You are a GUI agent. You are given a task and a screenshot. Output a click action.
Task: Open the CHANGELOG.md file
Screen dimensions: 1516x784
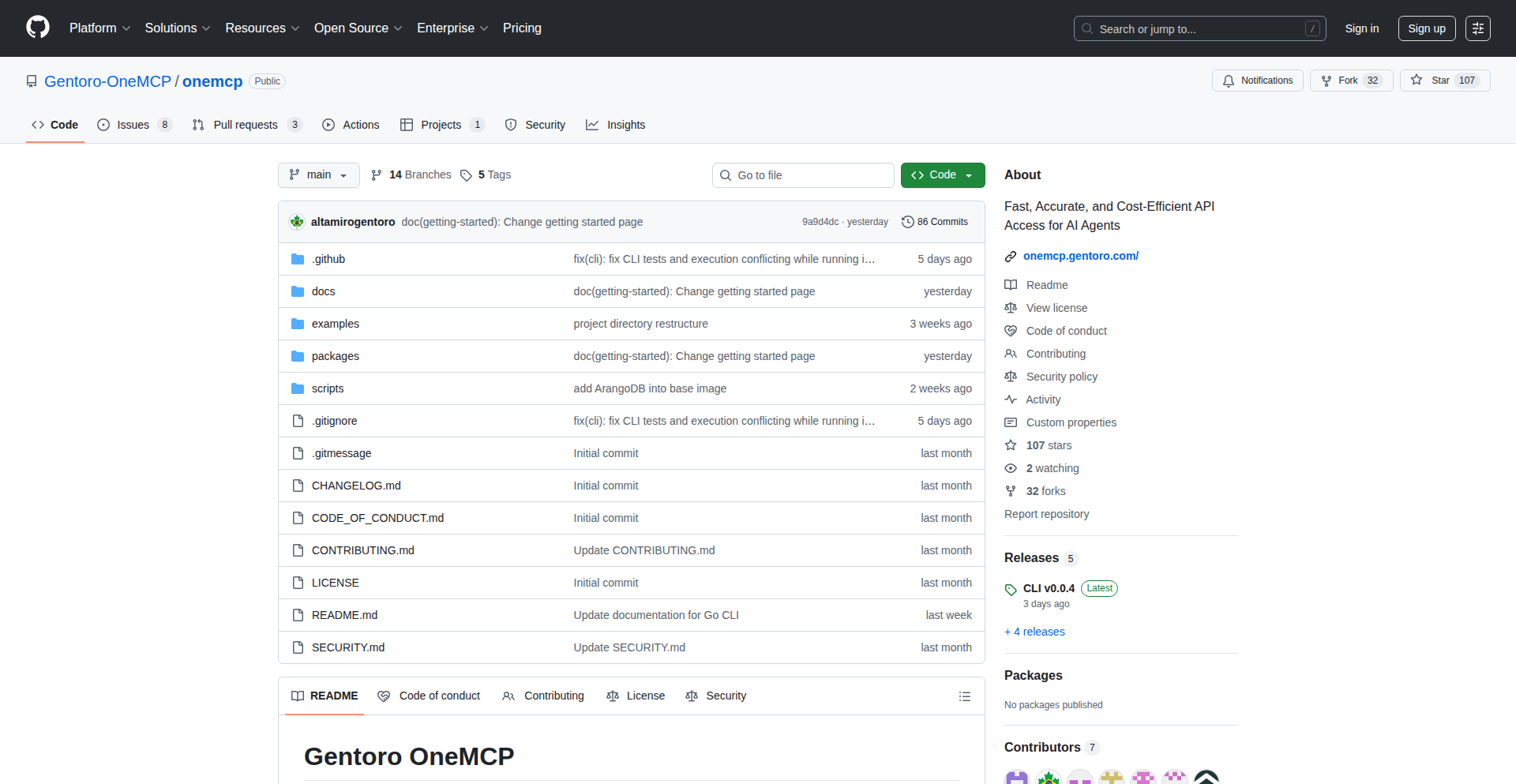click(356, 486)
